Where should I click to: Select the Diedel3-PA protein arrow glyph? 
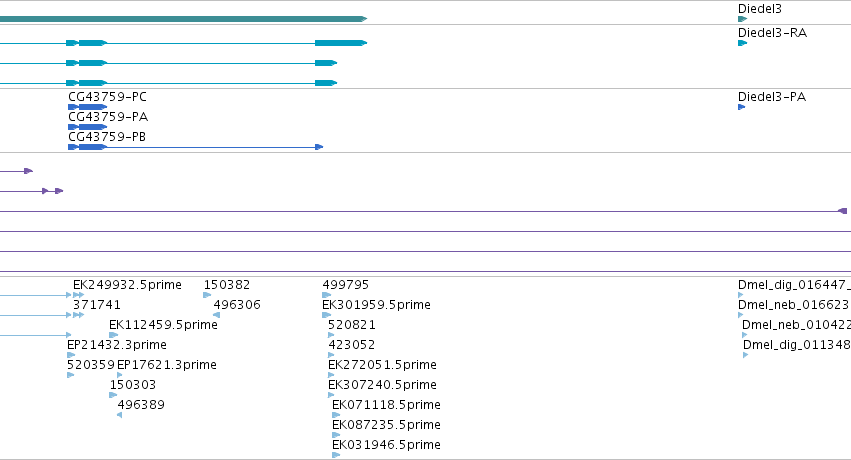[x=741, y=107]
